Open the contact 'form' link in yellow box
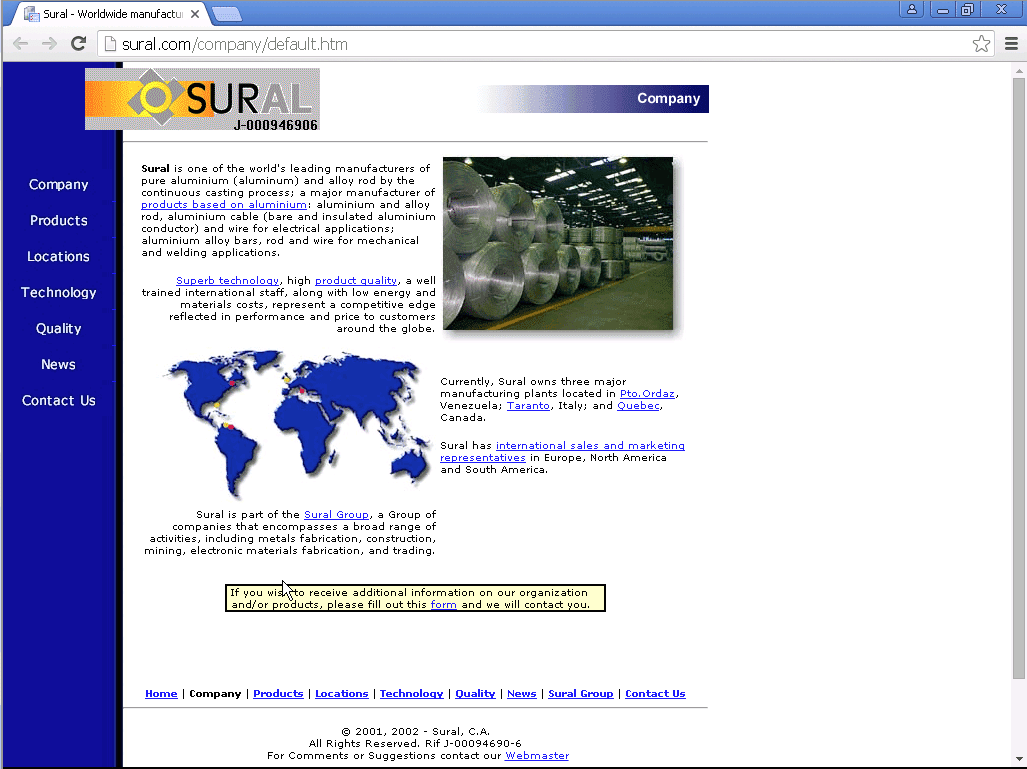 443,605
